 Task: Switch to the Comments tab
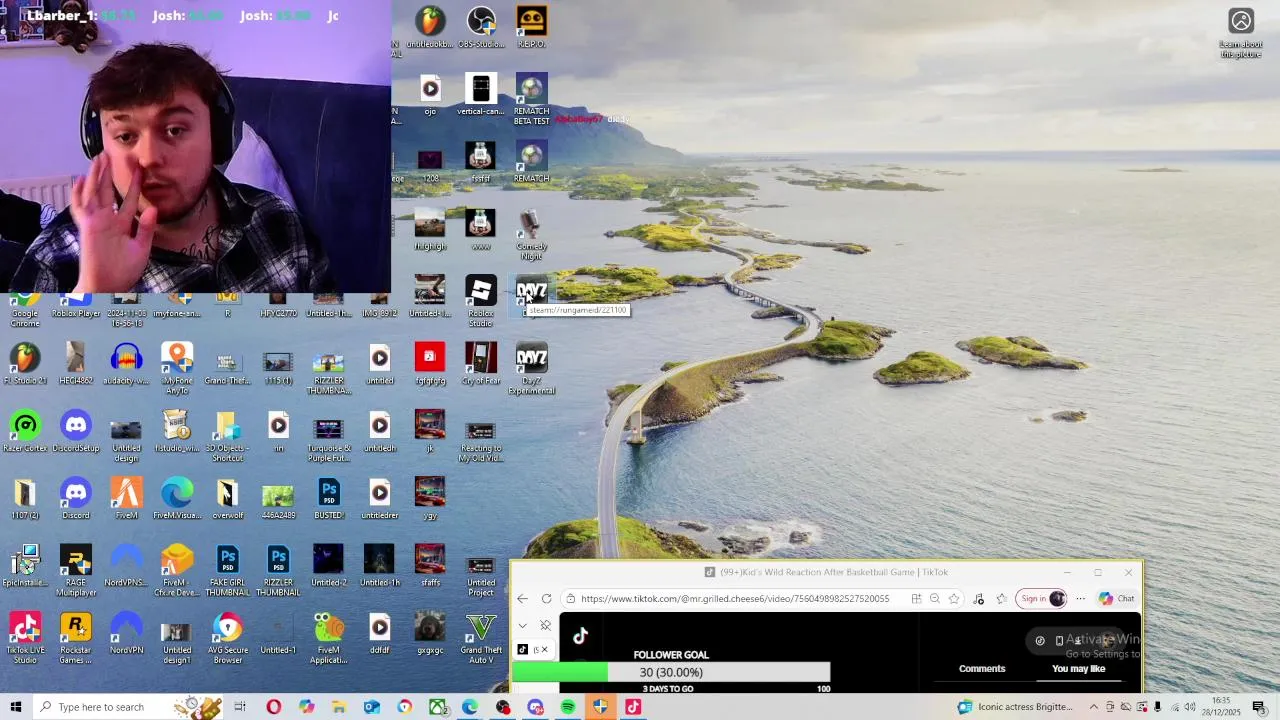click(982, 669)
